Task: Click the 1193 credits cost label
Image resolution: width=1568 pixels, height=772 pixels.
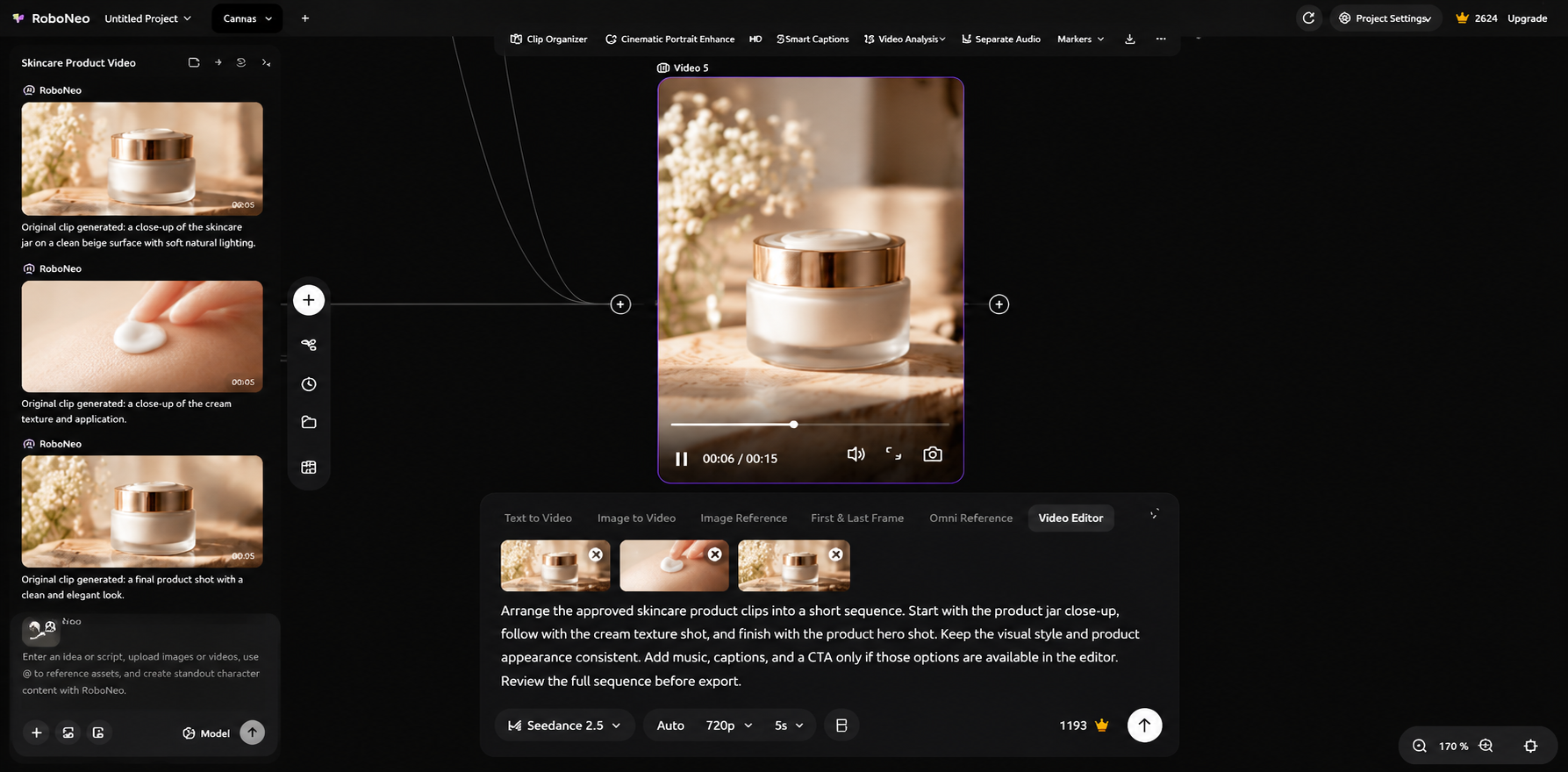Action: click(x=1084, y=726)
